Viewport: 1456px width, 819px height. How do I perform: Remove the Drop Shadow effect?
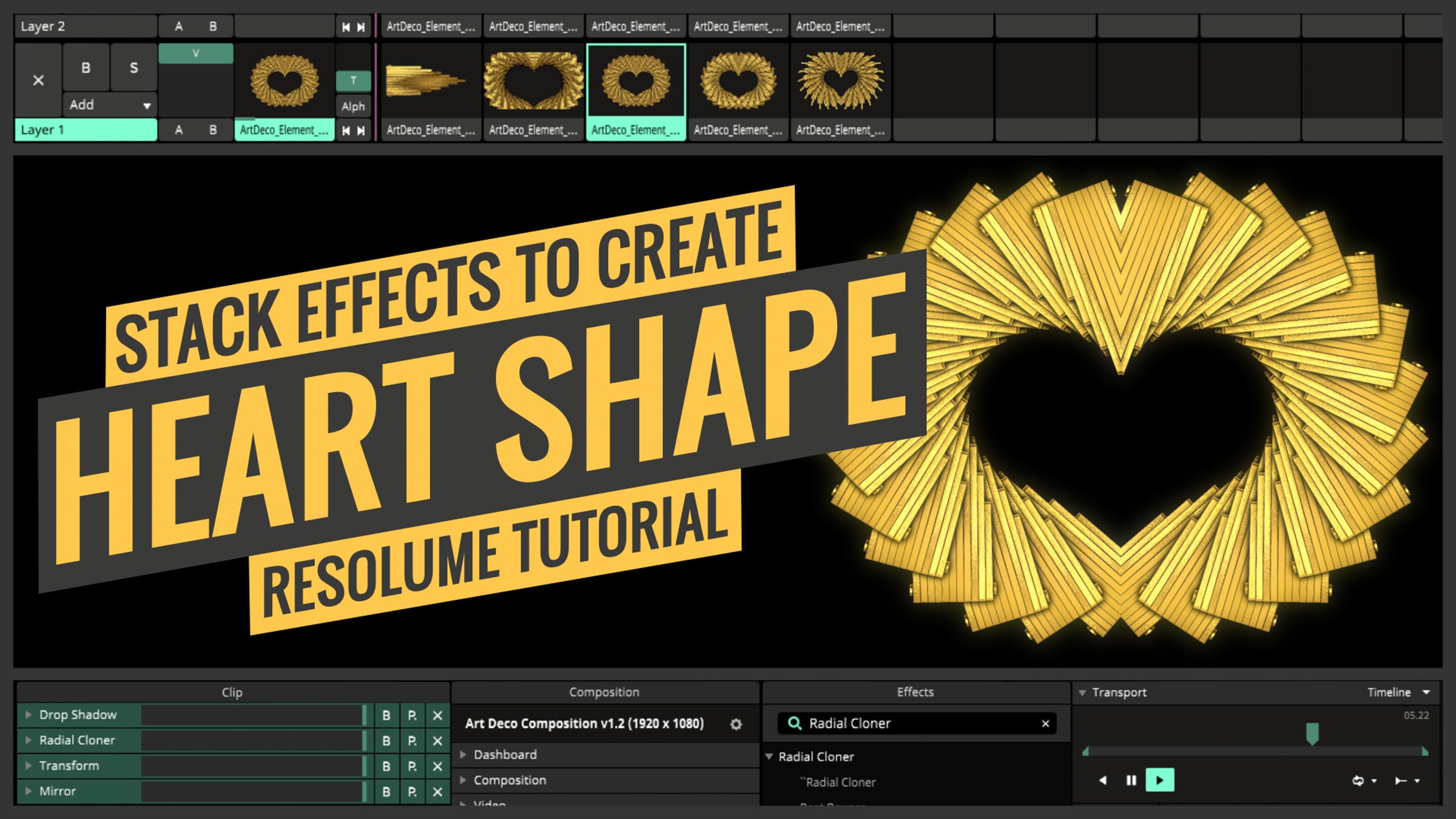[437, 715]
